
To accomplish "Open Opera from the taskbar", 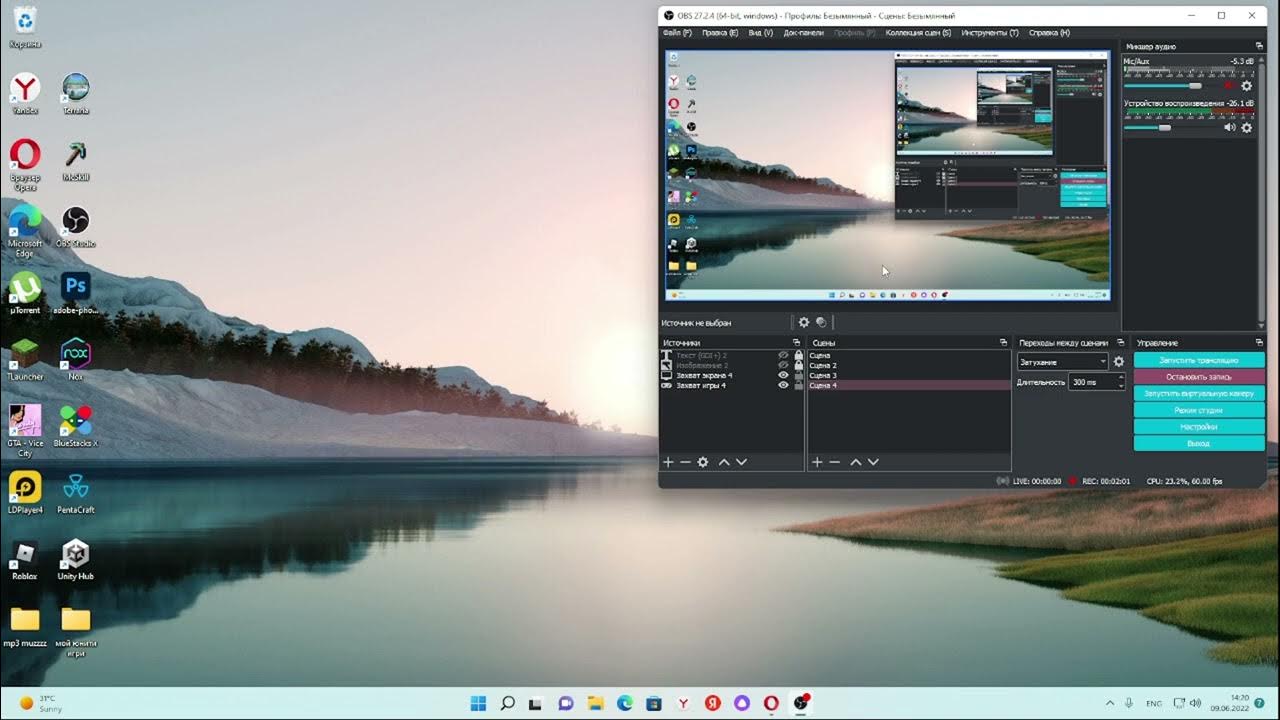I will [771, 703].
